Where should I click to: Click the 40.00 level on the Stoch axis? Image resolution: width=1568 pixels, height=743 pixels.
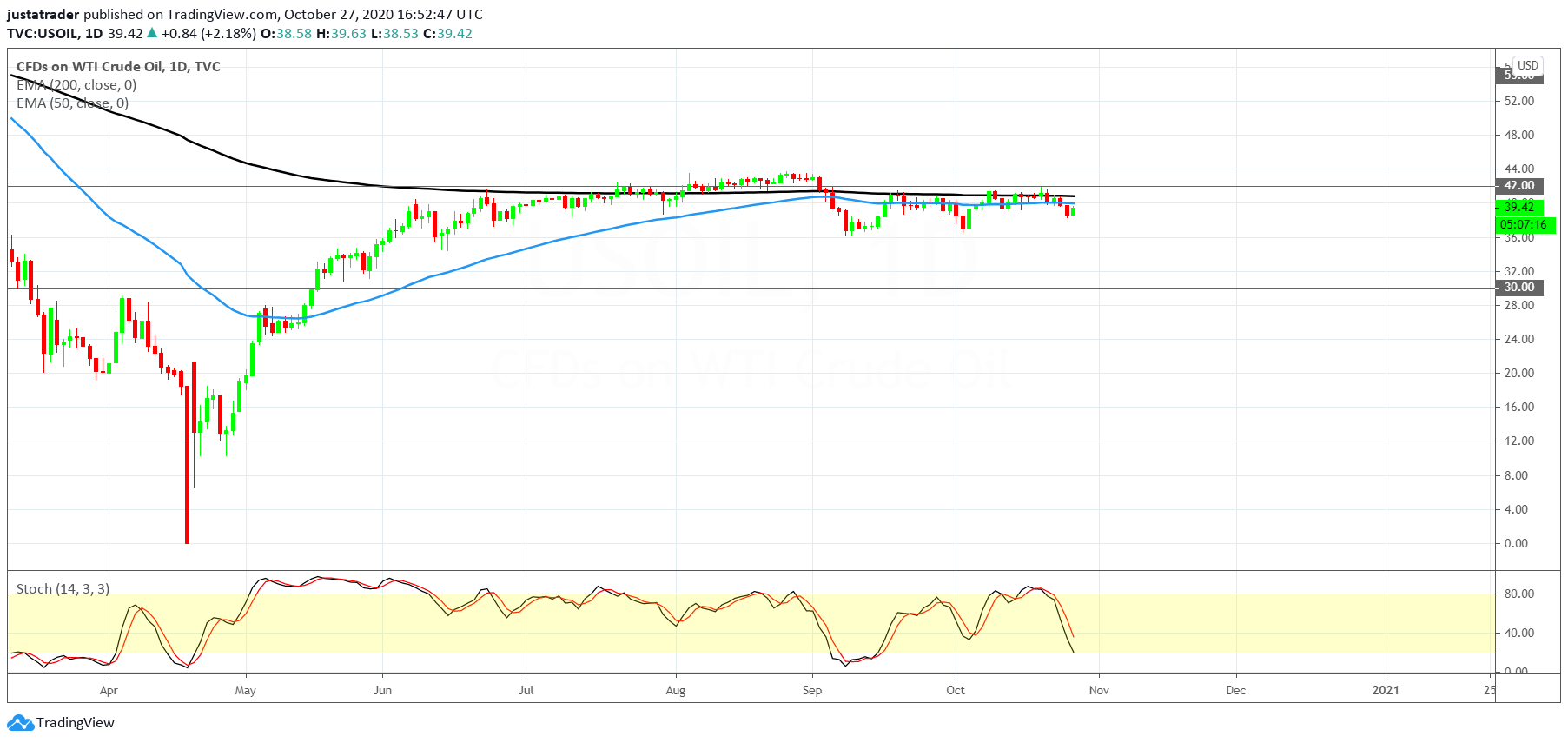coord(1519,633)
